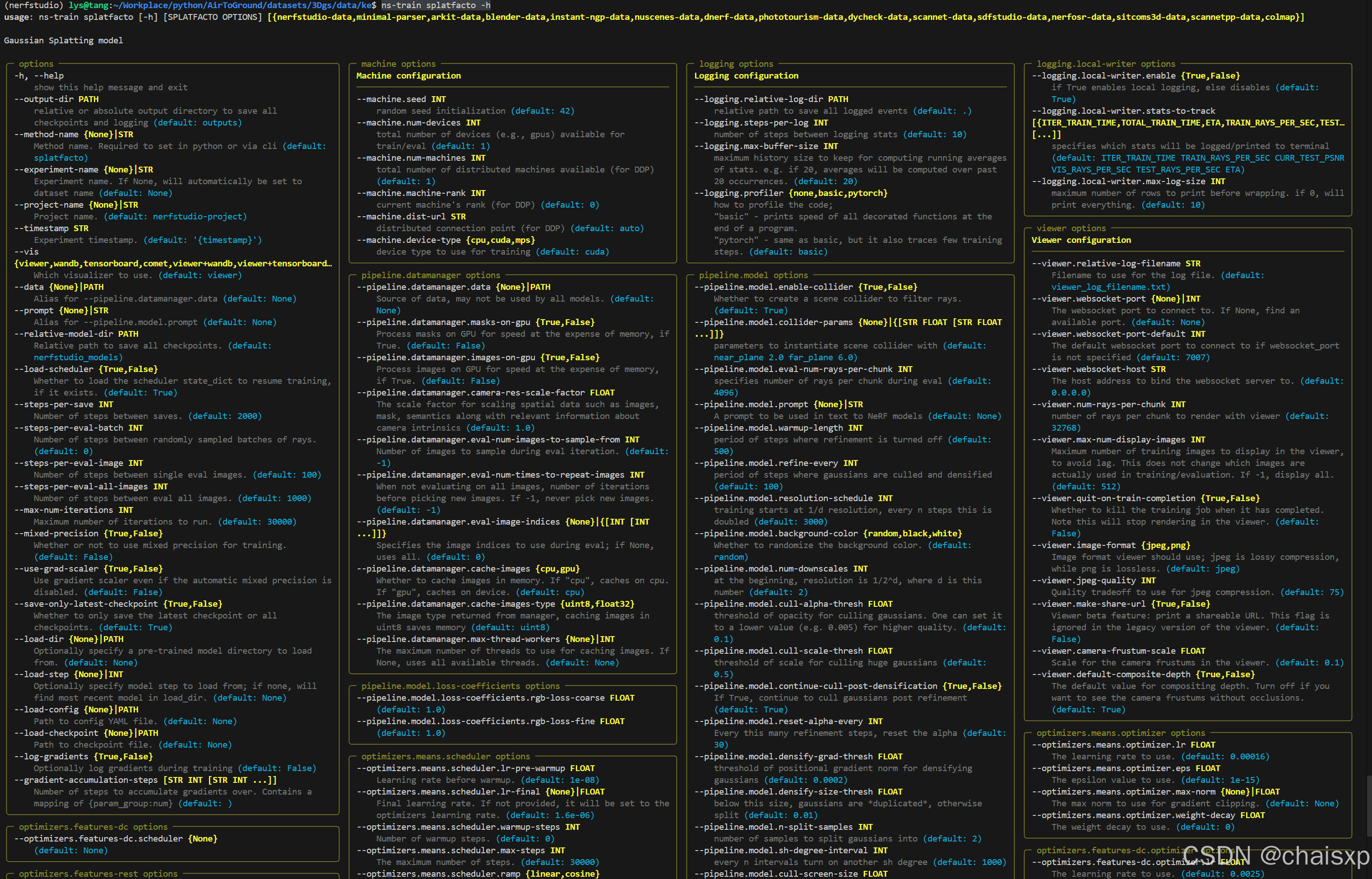
Task: Click '--max-num-iterations INT' option
Action: pos(74,510)
